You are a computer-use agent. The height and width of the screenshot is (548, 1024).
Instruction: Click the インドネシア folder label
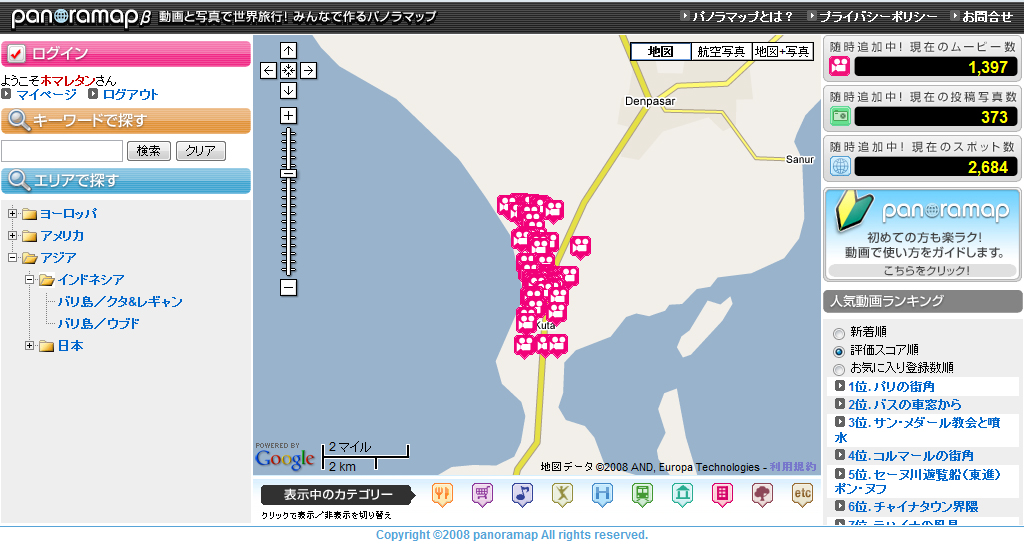[91, 280]
